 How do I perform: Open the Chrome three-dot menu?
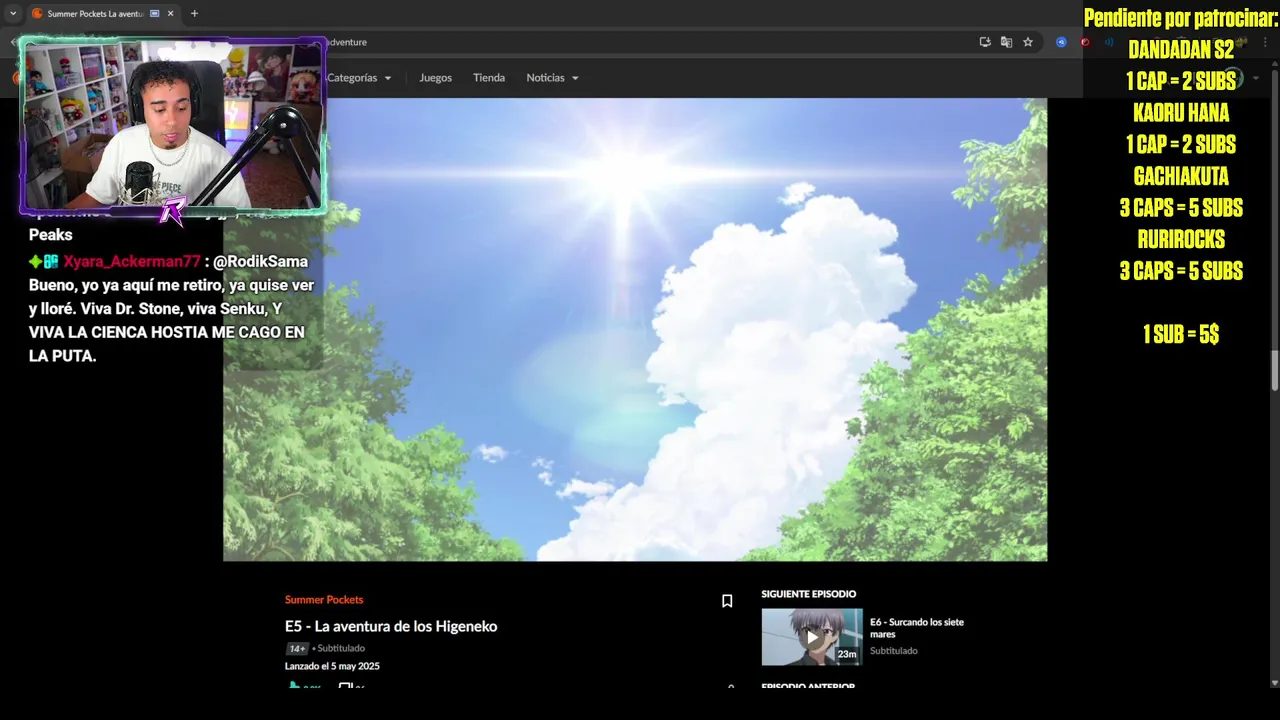[1265, 42]
